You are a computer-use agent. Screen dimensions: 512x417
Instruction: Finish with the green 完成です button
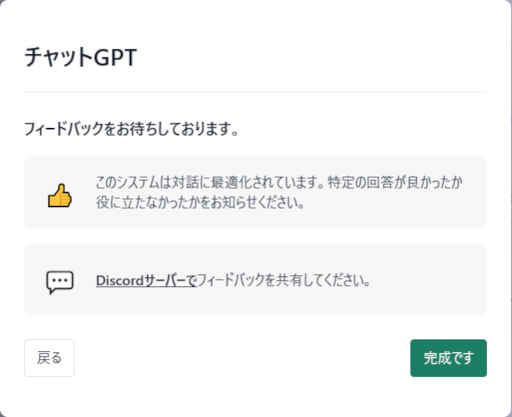pos(448,358)
